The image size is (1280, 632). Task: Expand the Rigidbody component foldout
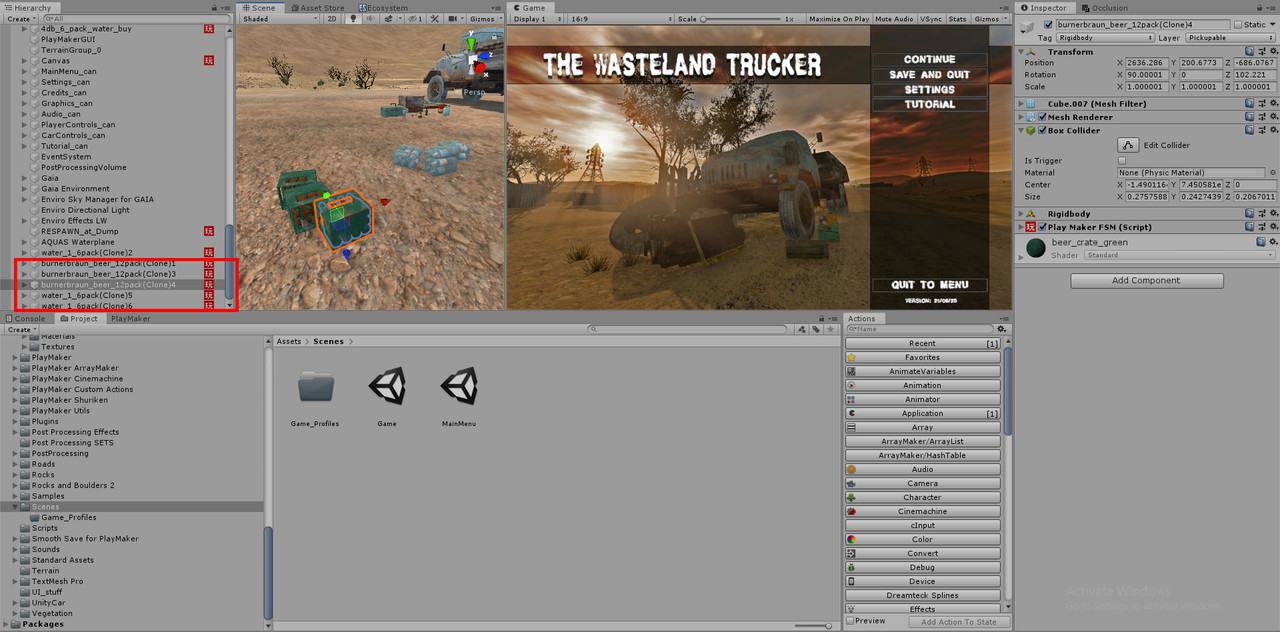click(x=1021, y=213)
